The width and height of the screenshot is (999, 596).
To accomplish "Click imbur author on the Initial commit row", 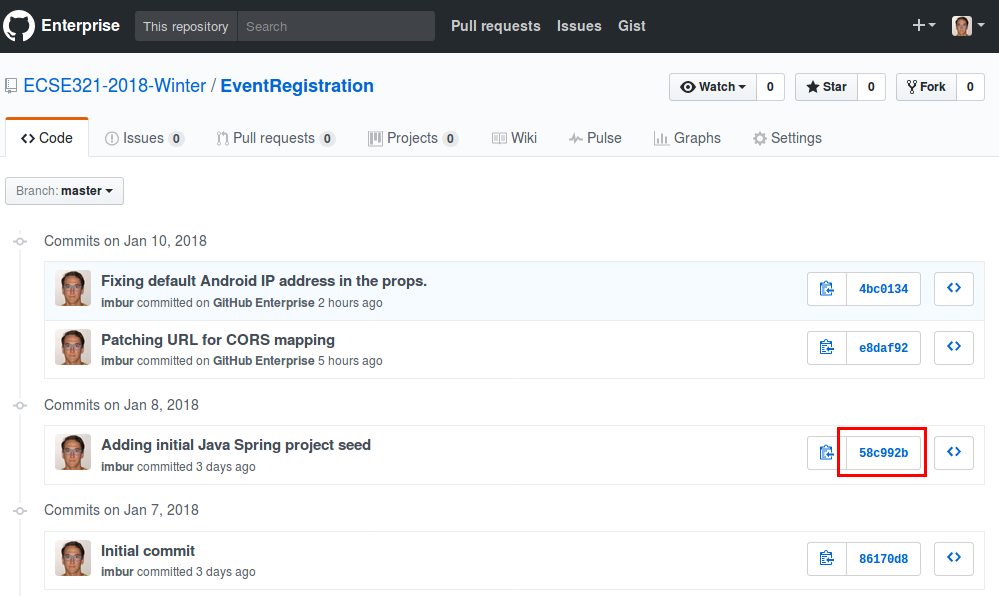I will [x=117, y=572].
